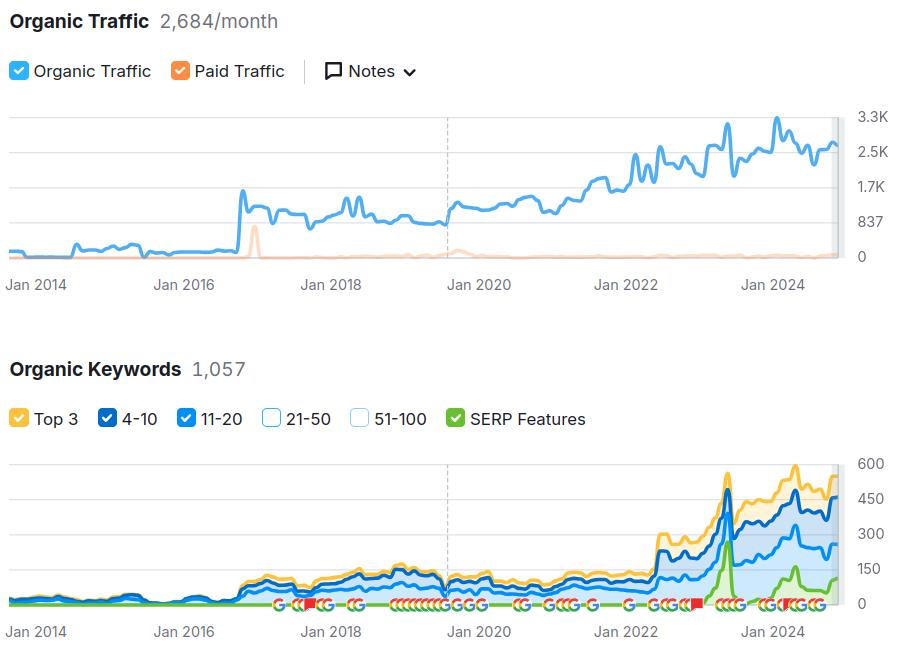Image resolution: width=901 pixels, height=654 pixels.
Task: Click the isolated Google marker in mid-2021
Action: [592, 605]
